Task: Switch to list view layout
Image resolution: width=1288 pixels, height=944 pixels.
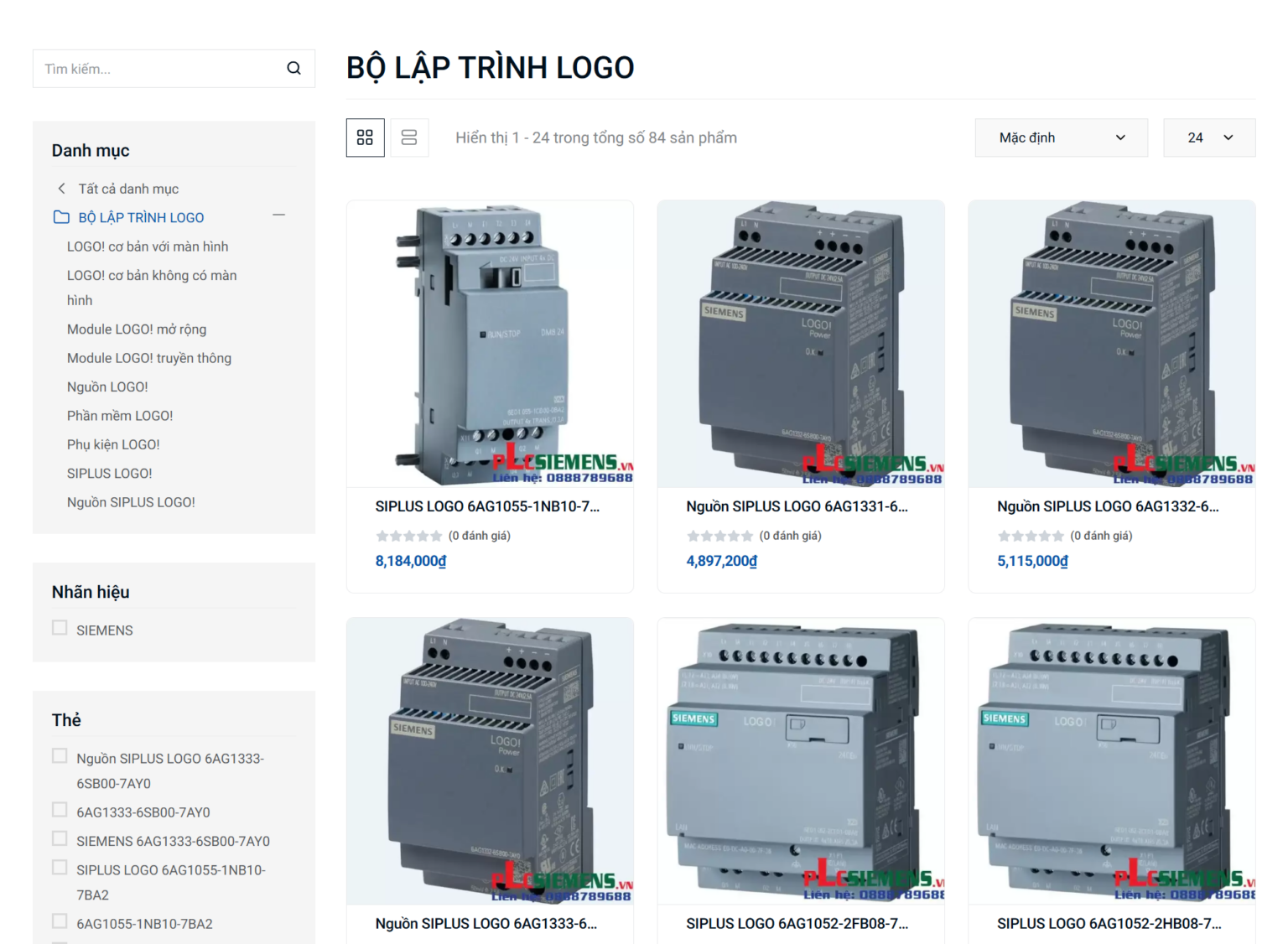Action: point(409,137)
